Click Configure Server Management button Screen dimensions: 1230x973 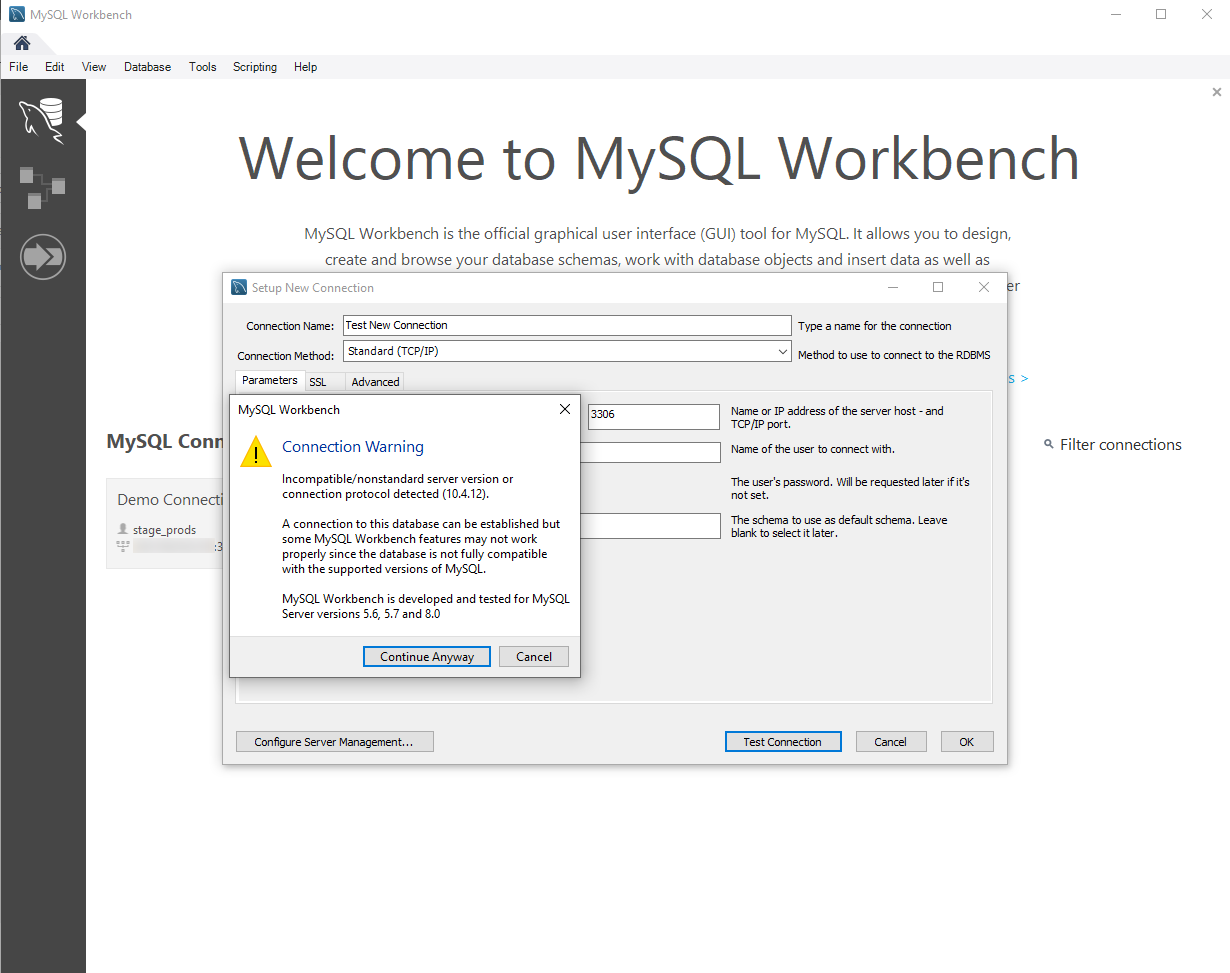tap(334, 742)
